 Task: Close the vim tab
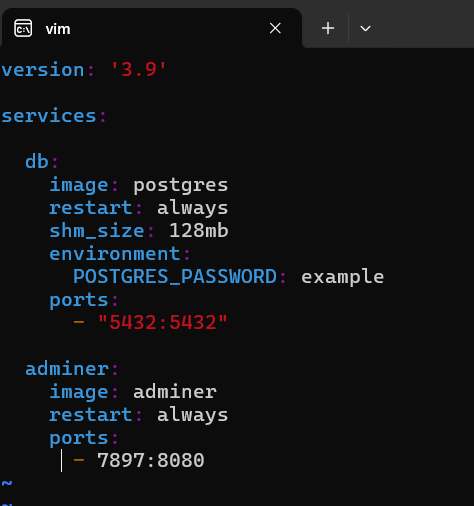click(x=275, y=28)
